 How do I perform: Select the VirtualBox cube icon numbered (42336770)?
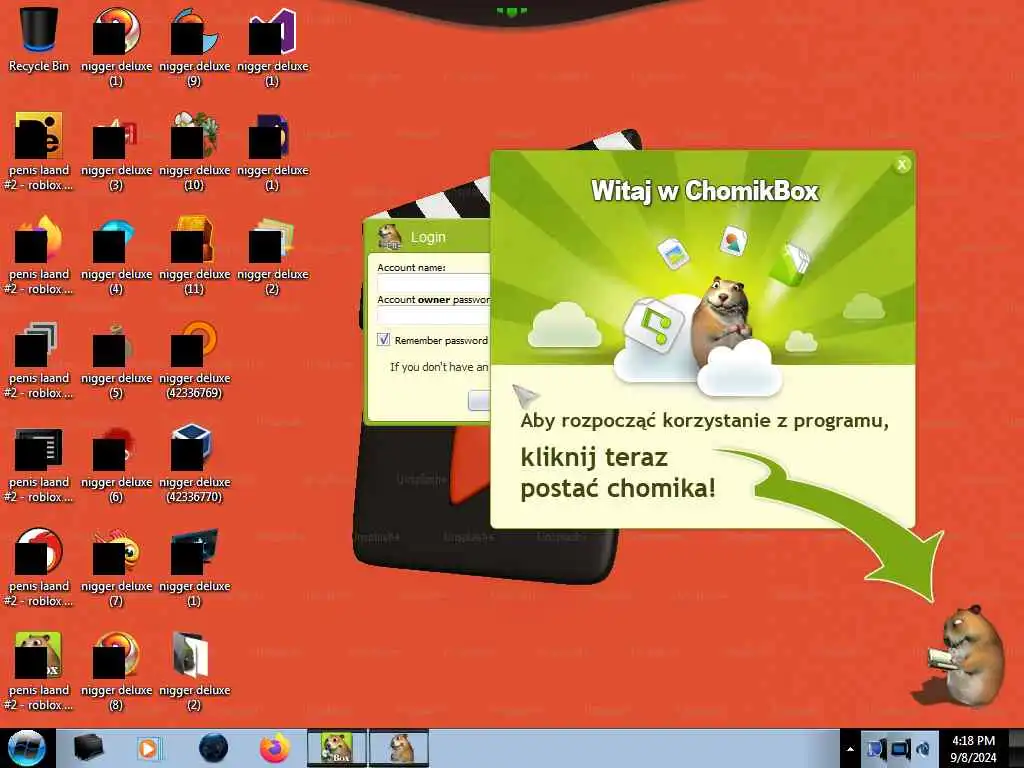point(195,464)
